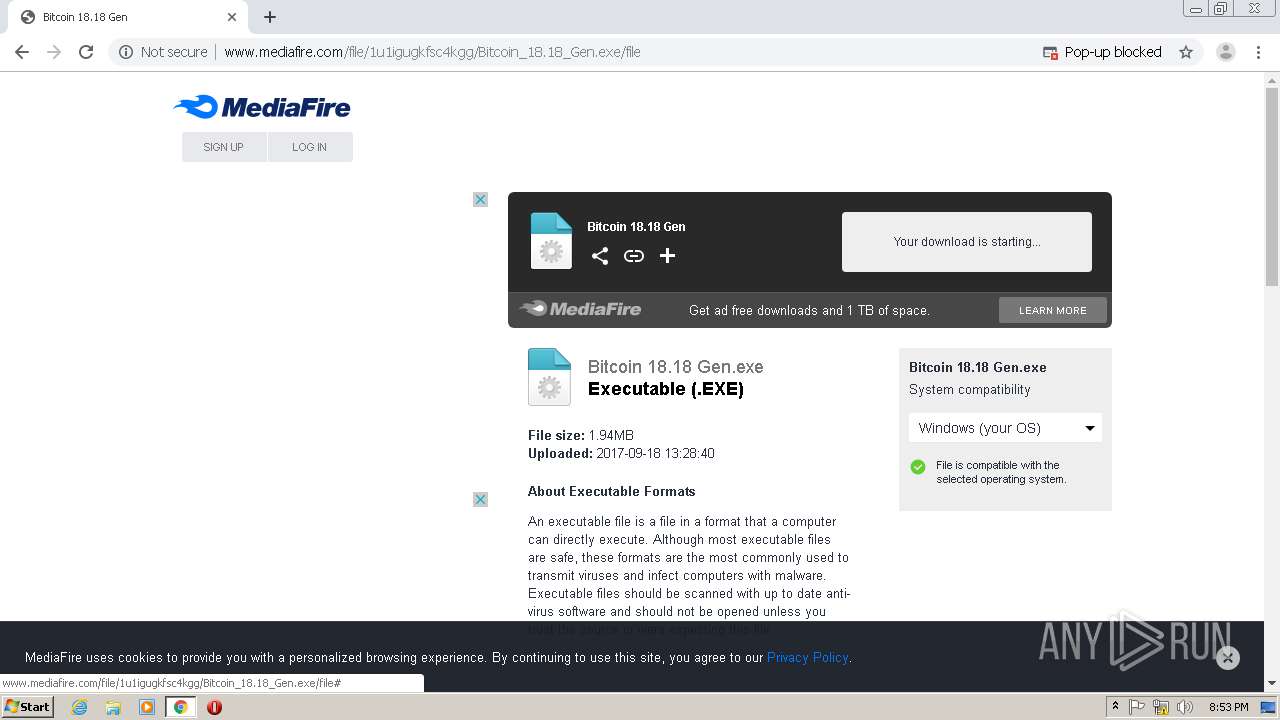Screen dimensions: 1280x720
Task: Click the MediaFire logo
Action: pyautogui.click(x=262, y=107)
